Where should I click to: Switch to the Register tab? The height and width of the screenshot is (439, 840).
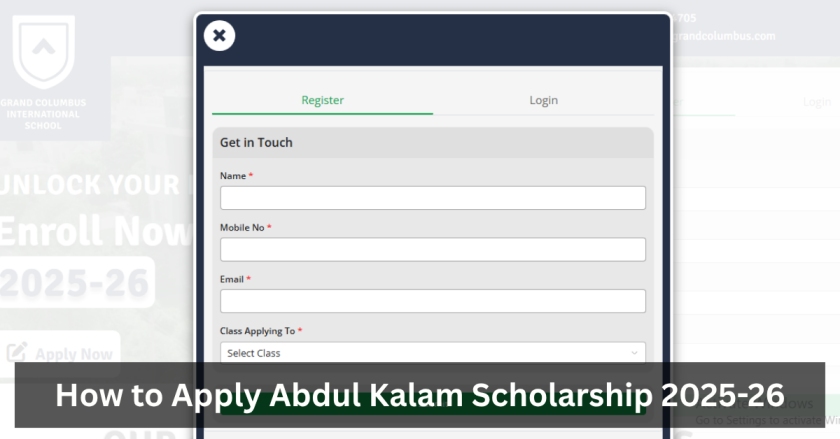coord(322,100)
